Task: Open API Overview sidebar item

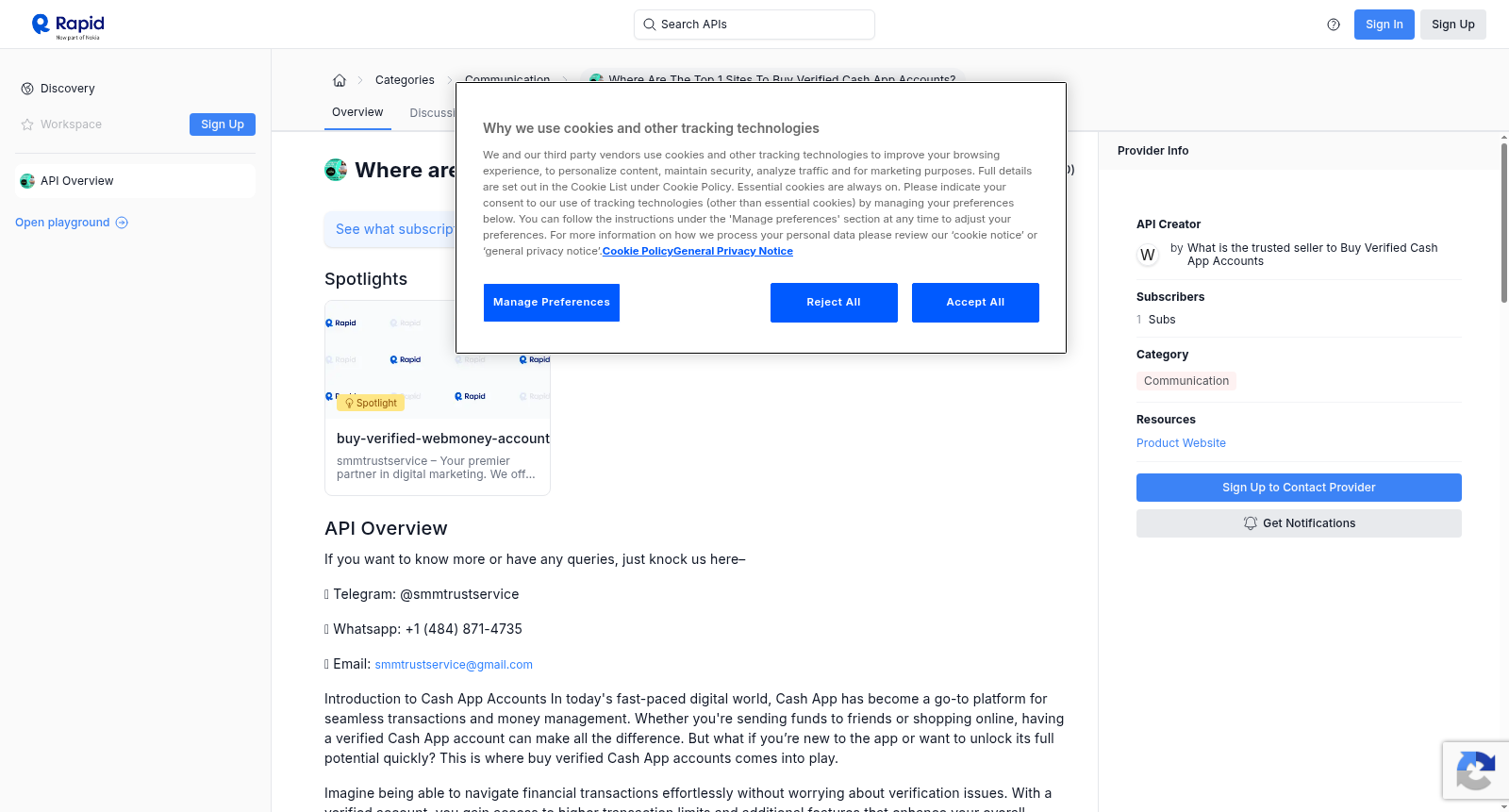Action: tap(135, 181)
